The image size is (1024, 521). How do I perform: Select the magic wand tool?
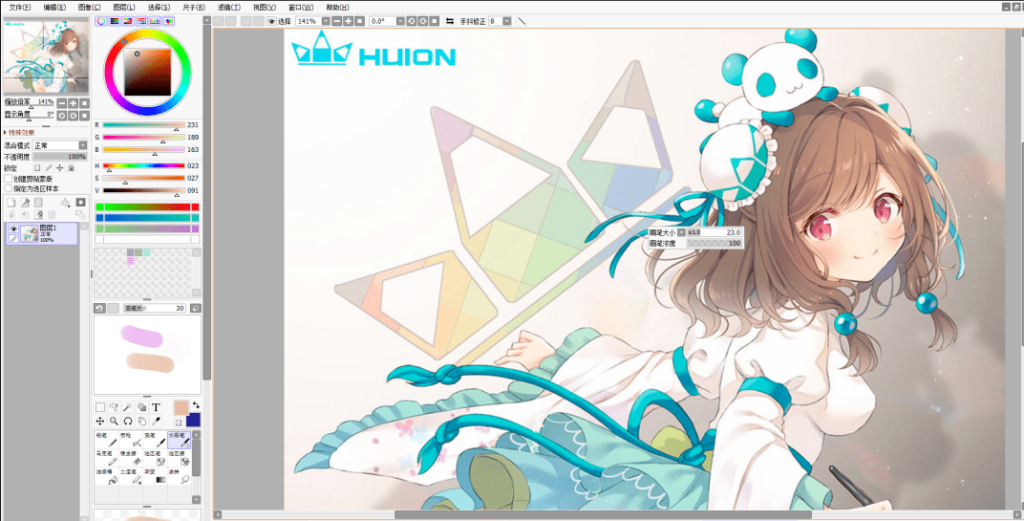click(x=128, y=407)
